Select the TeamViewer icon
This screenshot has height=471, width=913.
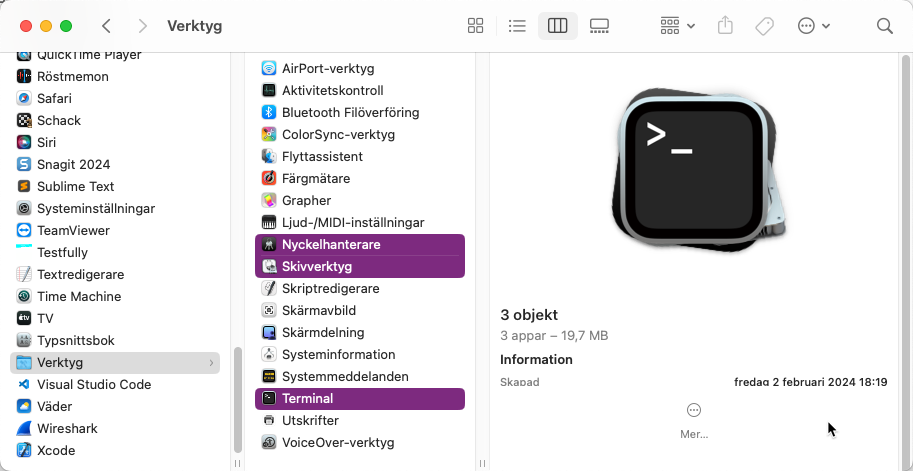pos(23,231)
